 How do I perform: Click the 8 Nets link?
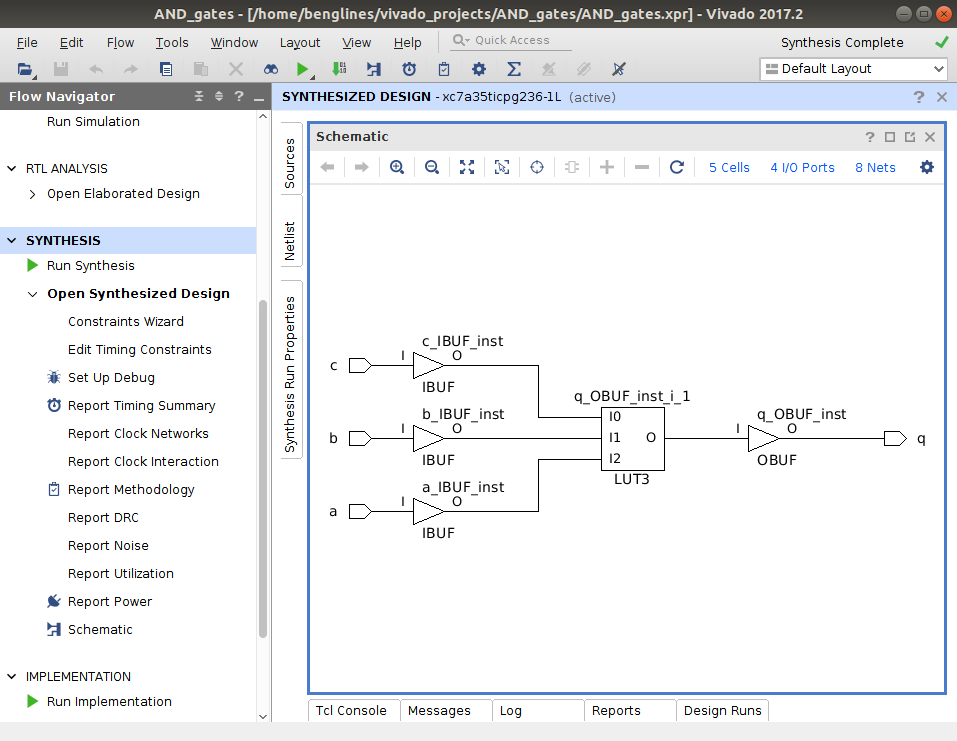[875, 167]
